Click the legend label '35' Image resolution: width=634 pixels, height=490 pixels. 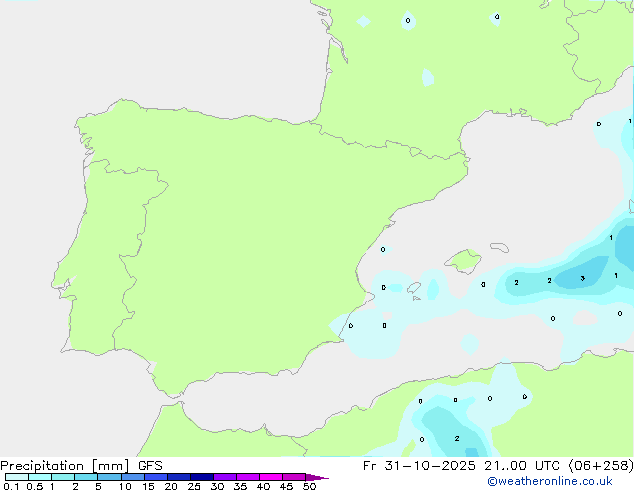(x=240, y=486)
